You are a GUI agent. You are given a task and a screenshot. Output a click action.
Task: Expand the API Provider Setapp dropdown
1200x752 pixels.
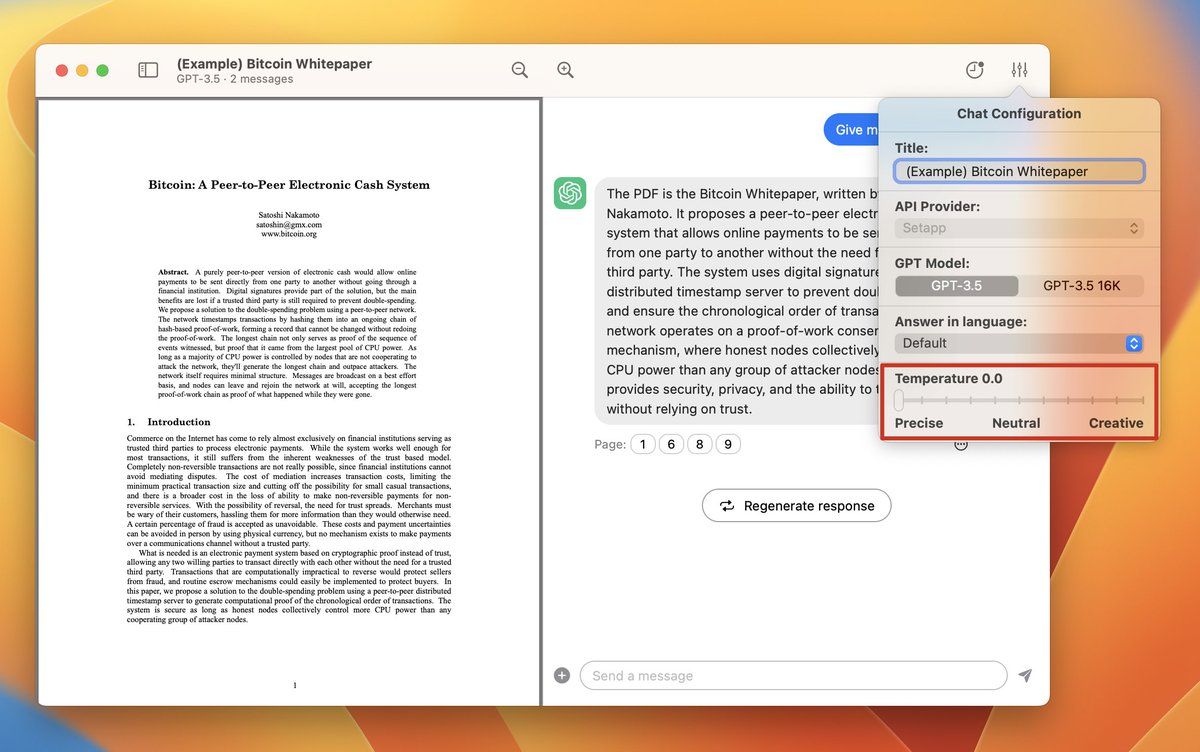[x=1019, y=228]
